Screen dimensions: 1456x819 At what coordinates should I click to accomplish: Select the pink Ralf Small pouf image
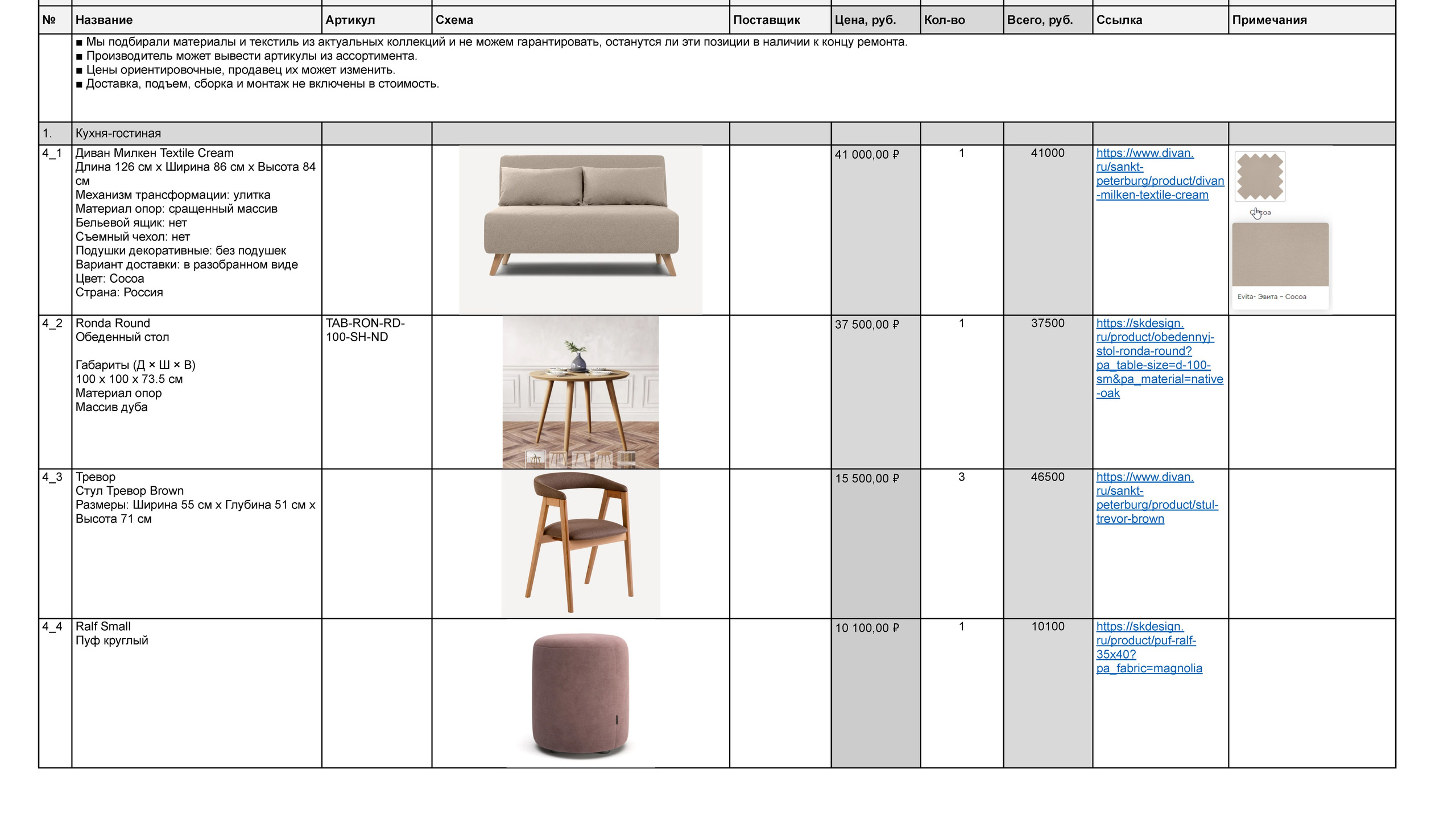pyautogui.click(x=580, y=694)
